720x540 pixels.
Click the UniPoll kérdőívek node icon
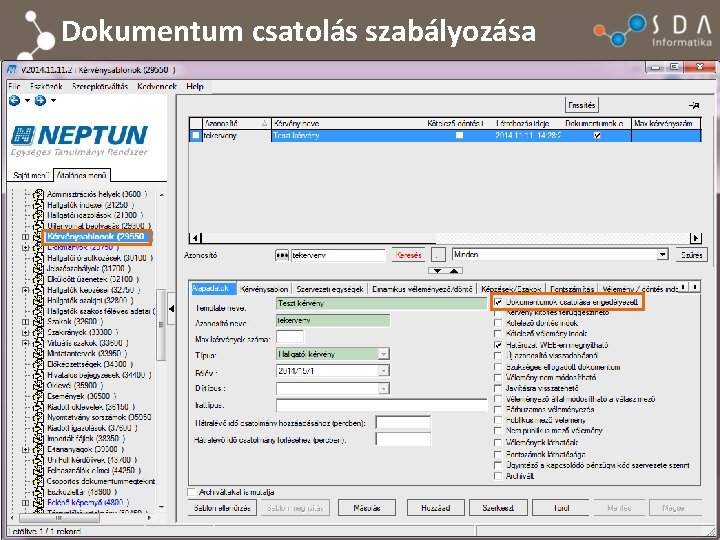39,460
